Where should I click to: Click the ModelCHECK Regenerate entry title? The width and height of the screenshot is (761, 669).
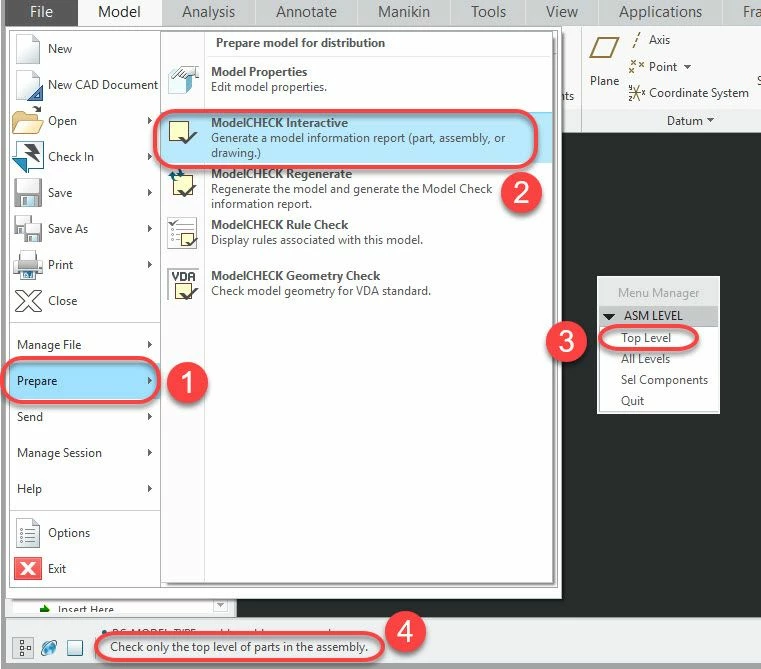(281, 174)
